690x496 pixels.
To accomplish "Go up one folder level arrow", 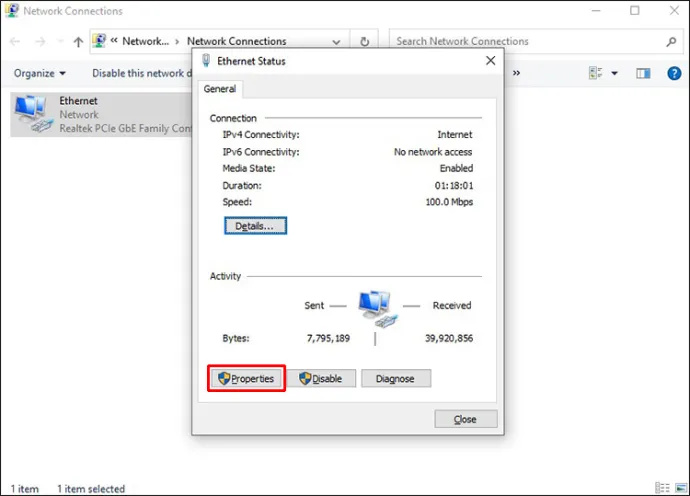I will (x=78, y=42).
